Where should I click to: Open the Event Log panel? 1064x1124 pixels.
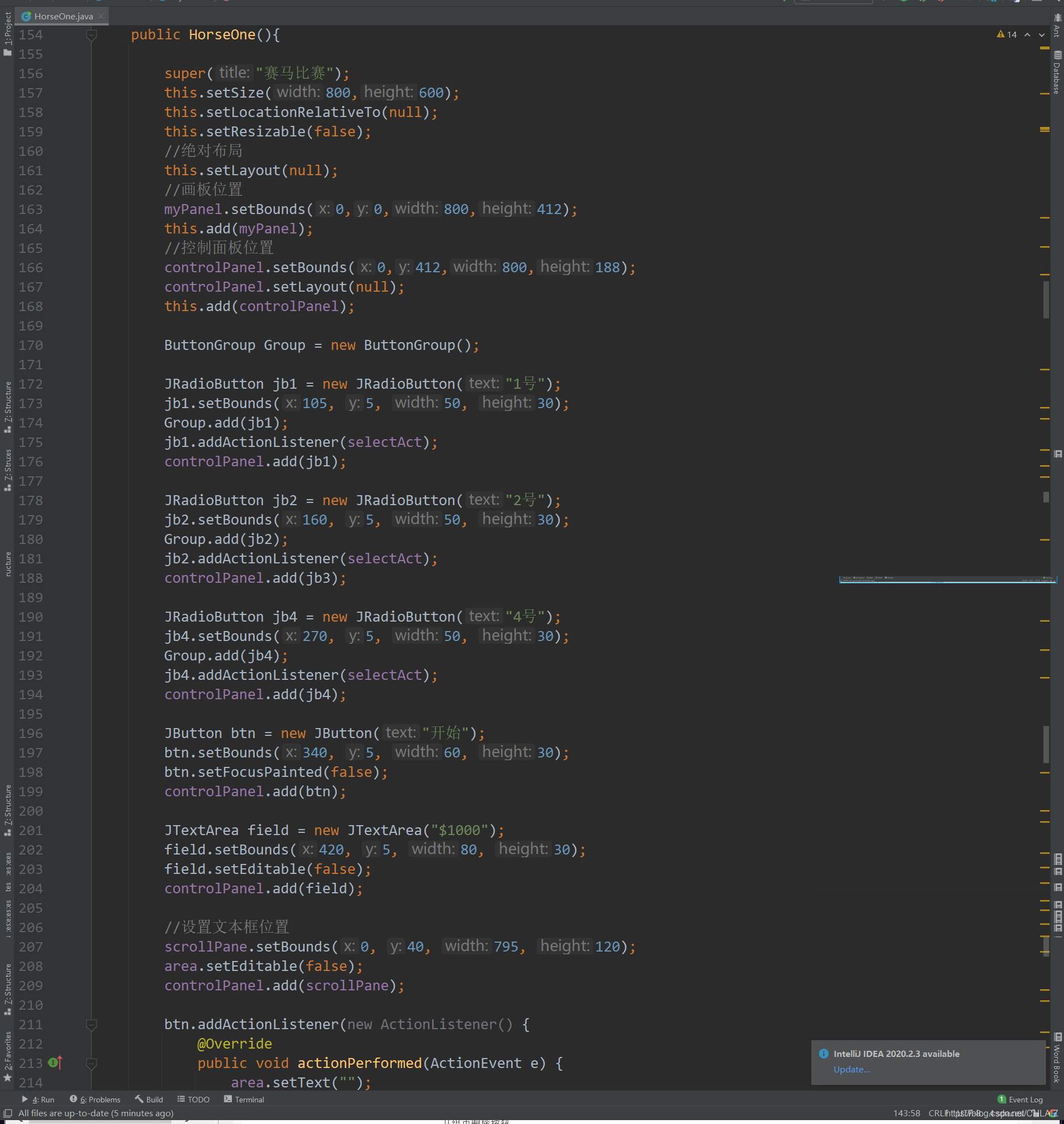click(1020, 1100)
